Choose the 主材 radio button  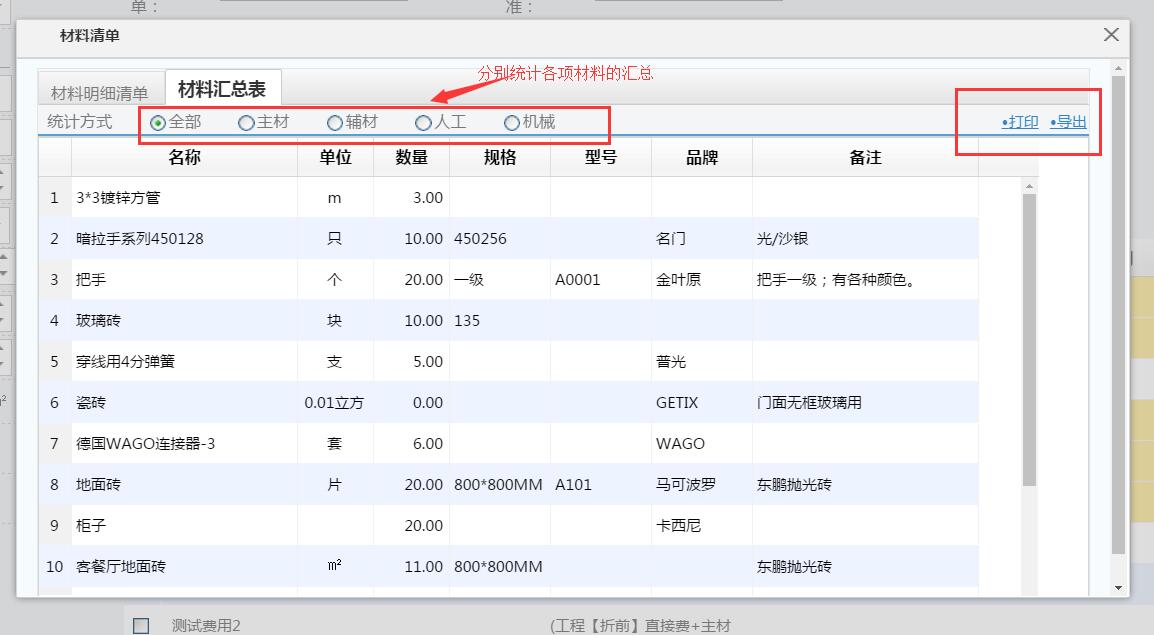[x=246, y=123]
